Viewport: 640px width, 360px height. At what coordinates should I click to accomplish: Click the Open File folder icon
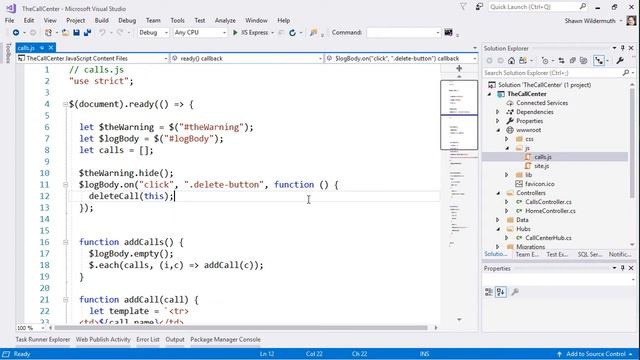[65, 32]
